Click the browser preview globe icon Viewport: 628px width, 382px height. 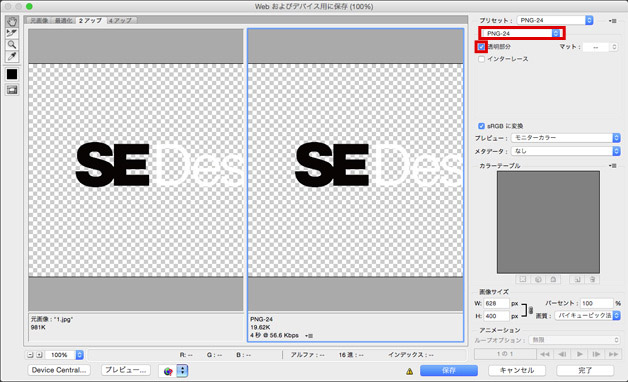(168, 371)
